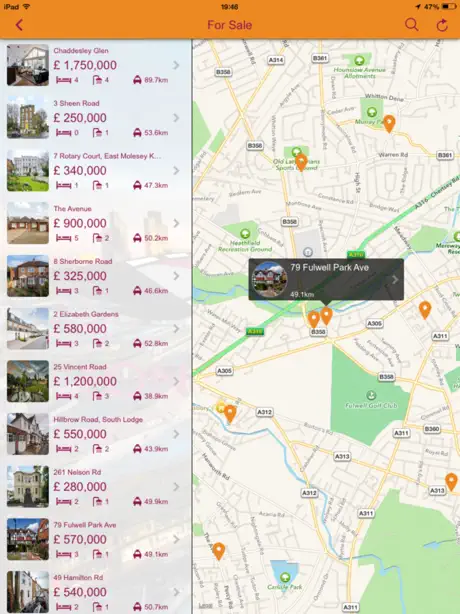The width and height of the screenshot is (460, 614).
Task: Select the £ 340,000 price
Action: [80, 170]
